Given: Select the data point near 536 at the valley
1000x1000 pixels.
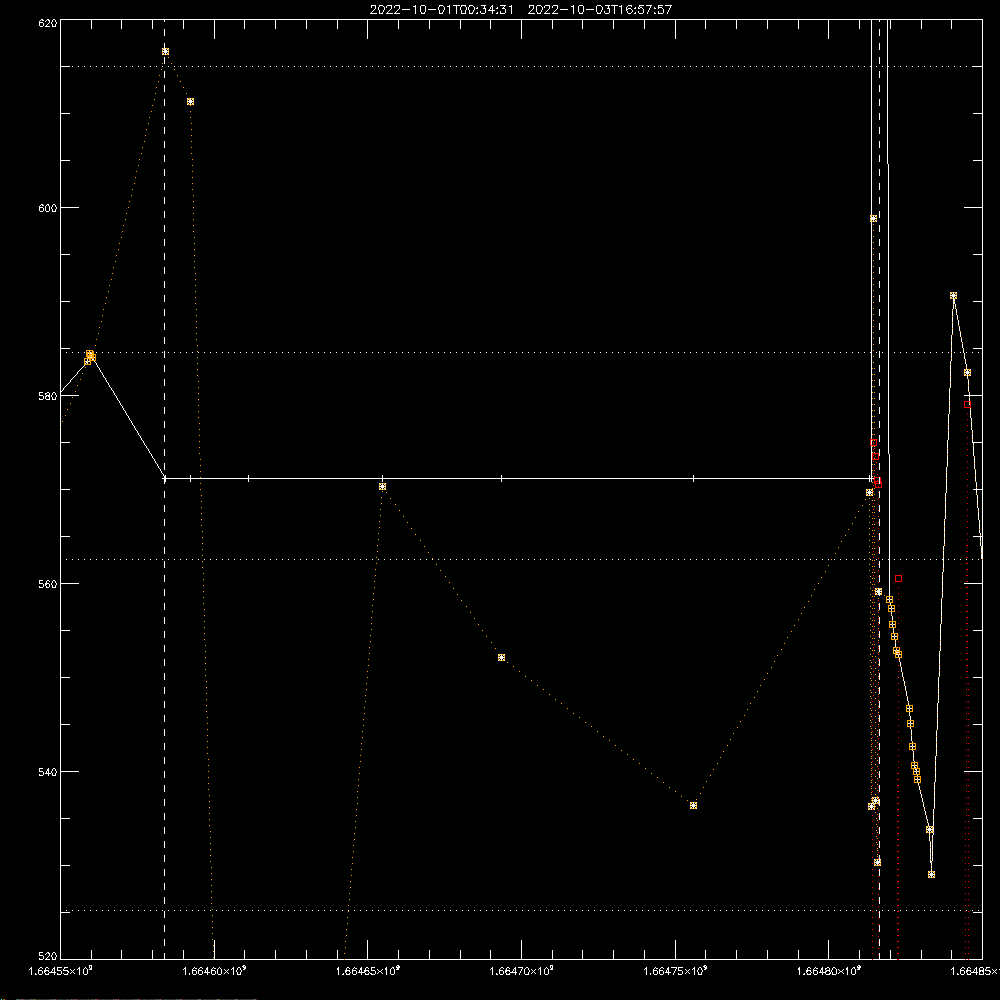Looking at the screenshot, I should coord(693,805).
